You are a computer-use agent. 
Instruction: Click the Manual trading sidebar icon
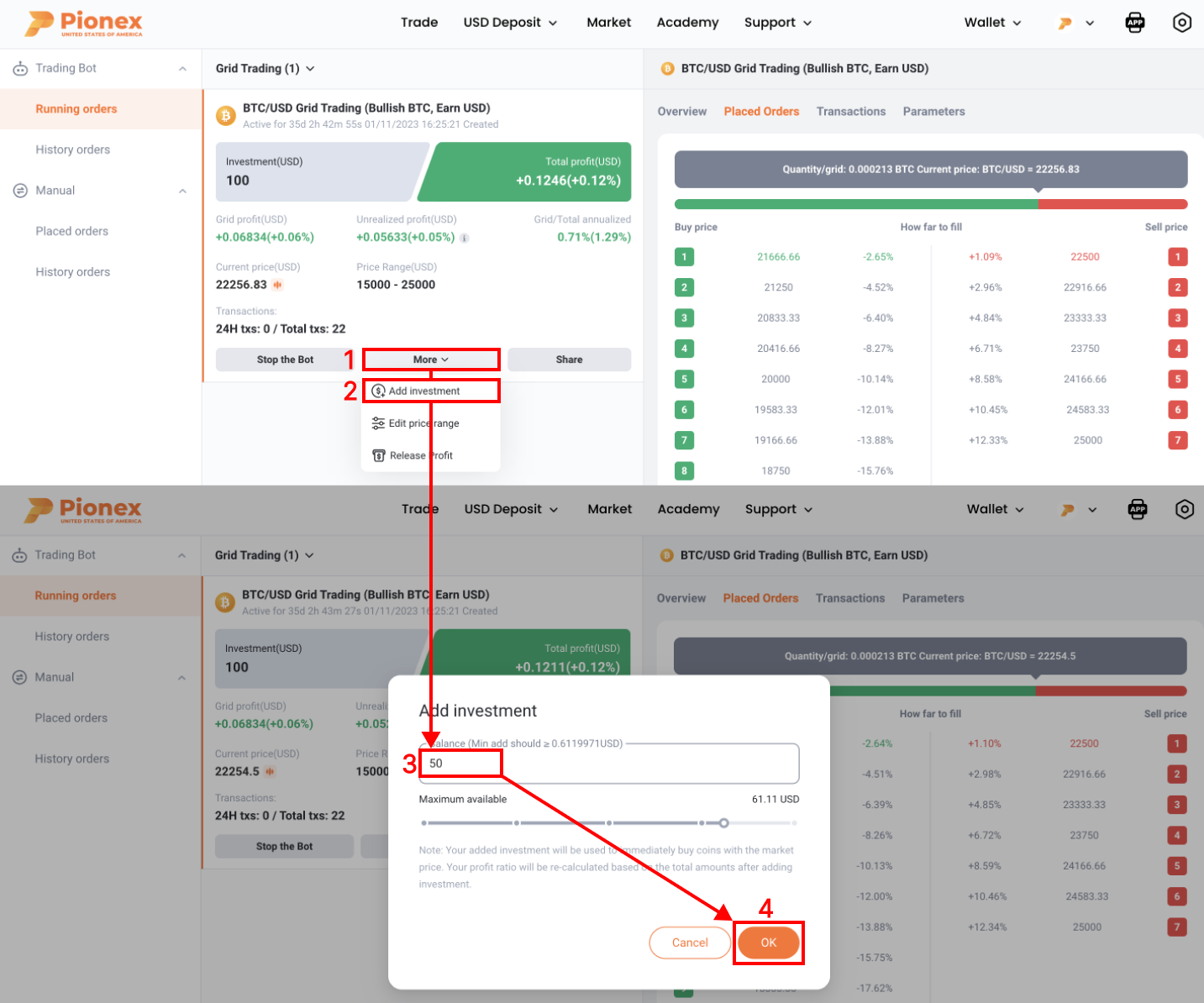pyautogui.click(x=20, y=190)
